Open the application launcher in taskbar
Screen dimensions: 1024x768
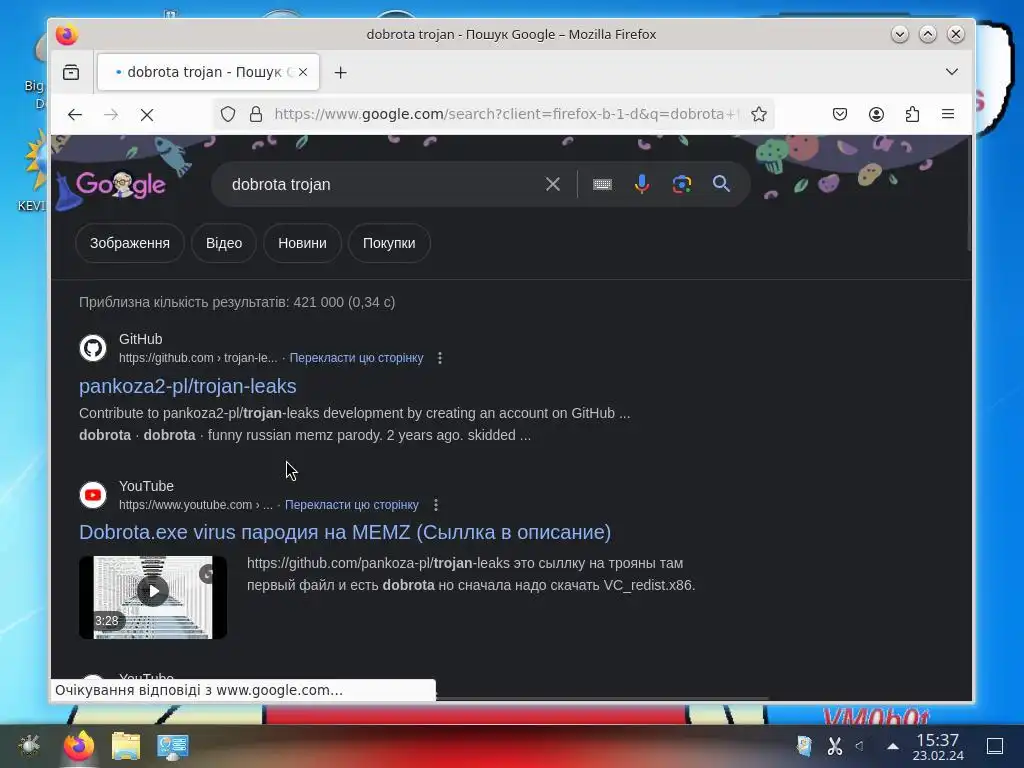(x=29, y=746)
